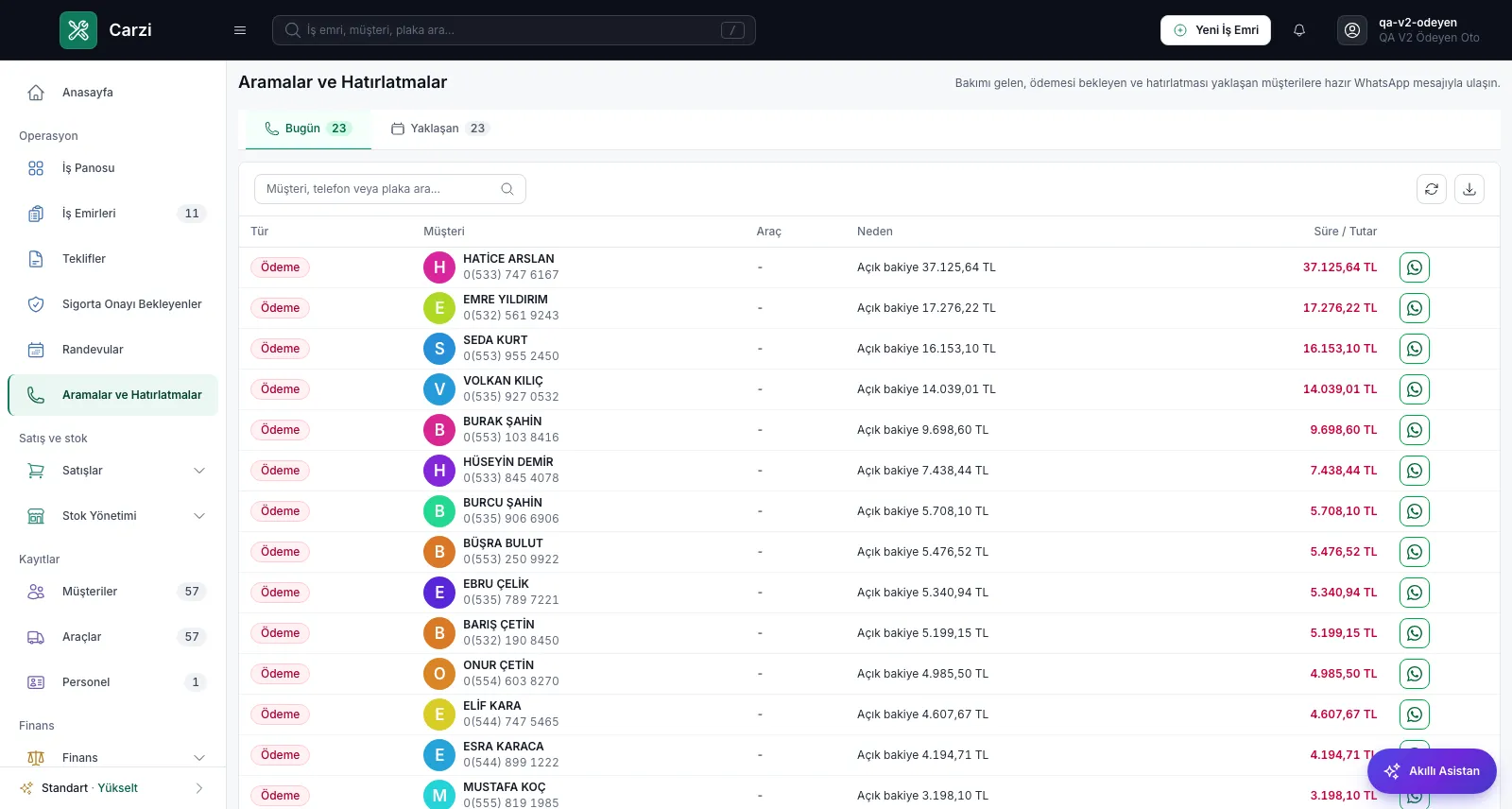Send WhatsApp message to SEDA KURT
The height and width of the screenshot is (809, 1512).
pyautogui.click(x=1415, y=349)
